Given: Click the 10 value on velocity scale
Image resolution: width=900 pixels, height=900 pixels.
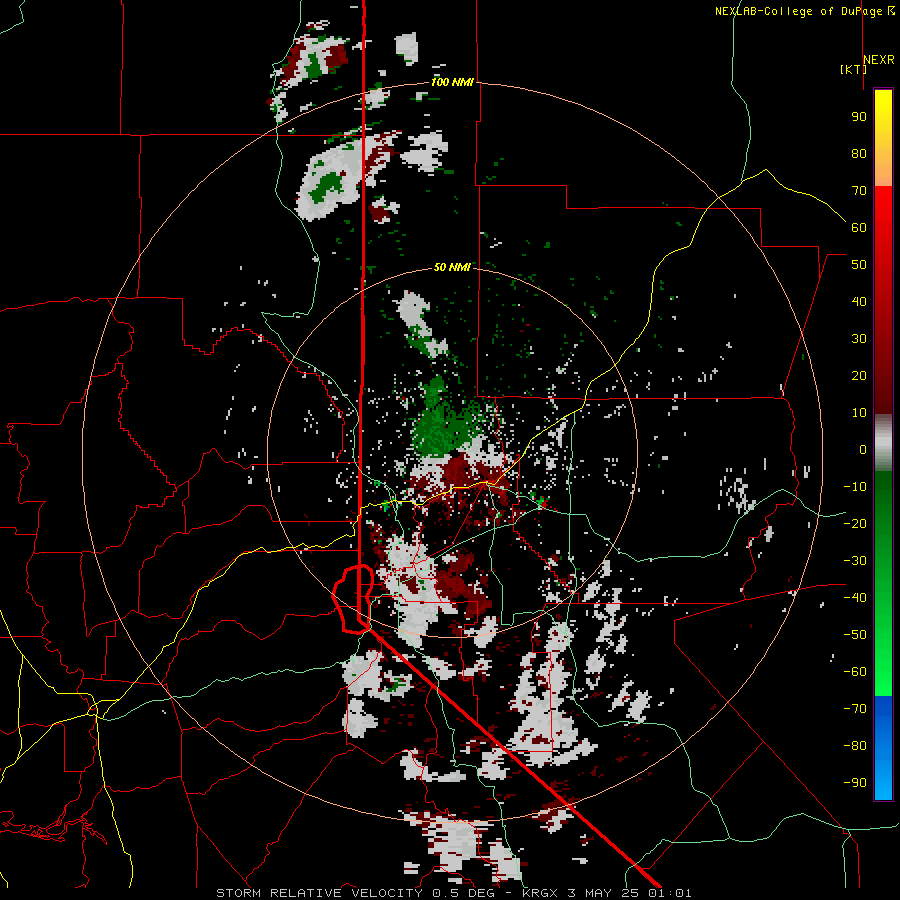Looking at the screenshot, I should [859, 413].
